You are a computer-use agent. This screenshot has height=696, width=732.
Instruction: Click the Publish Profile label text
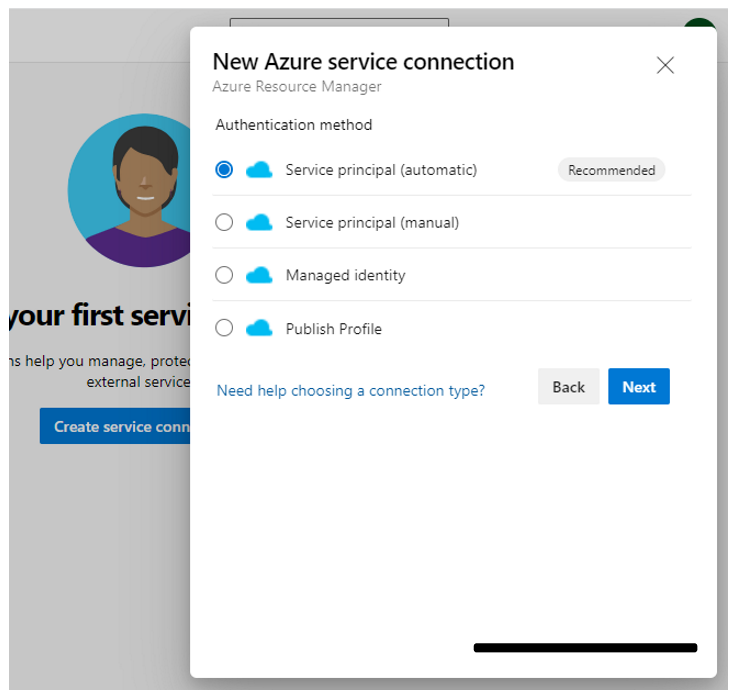click(x=334, y=328)
